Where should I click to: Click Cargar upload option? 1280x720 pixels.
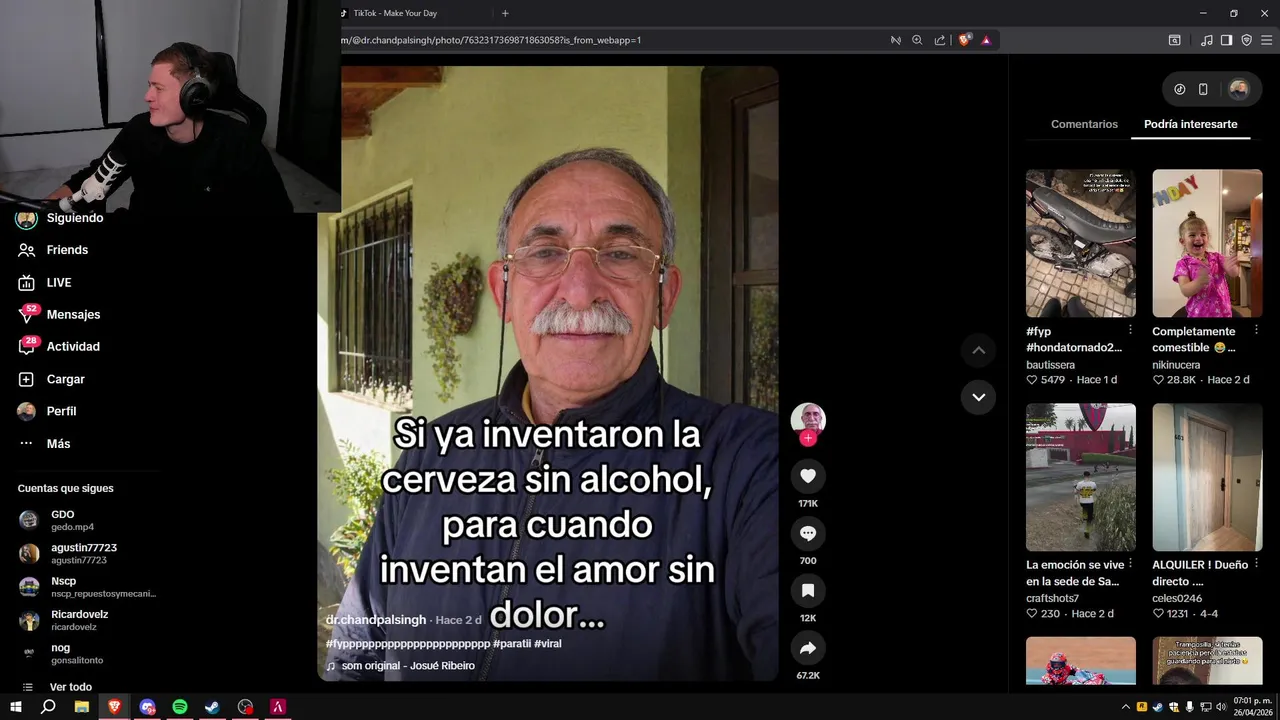pos(52,379)
